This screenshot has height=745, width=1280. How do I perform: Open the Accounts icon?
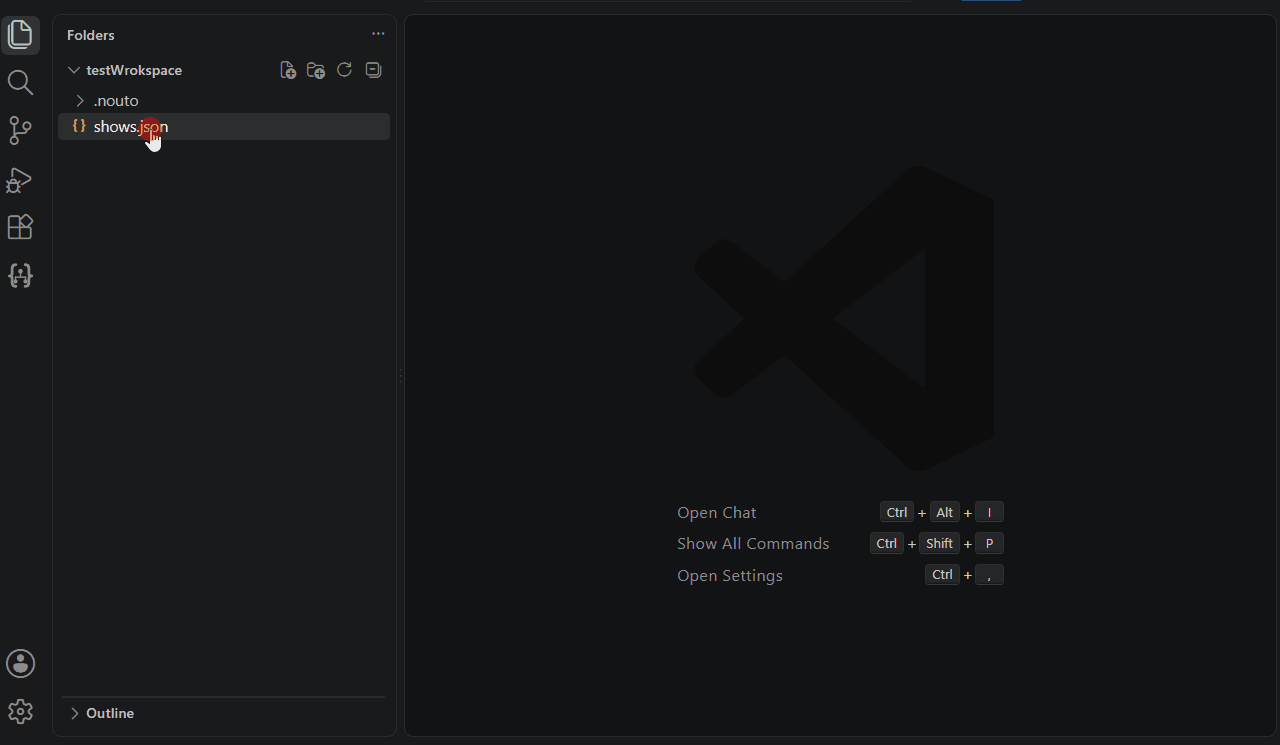click(x=20, y=663)
